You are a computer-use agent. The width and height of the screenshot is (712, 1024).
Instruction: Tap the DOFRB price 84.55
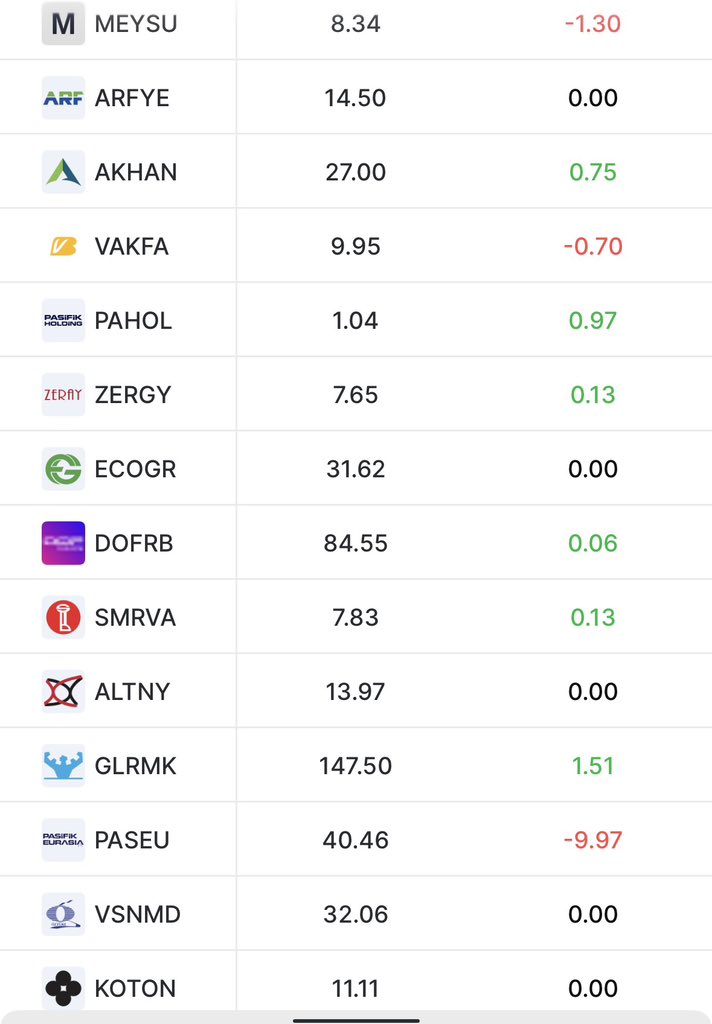pos(355,543)
